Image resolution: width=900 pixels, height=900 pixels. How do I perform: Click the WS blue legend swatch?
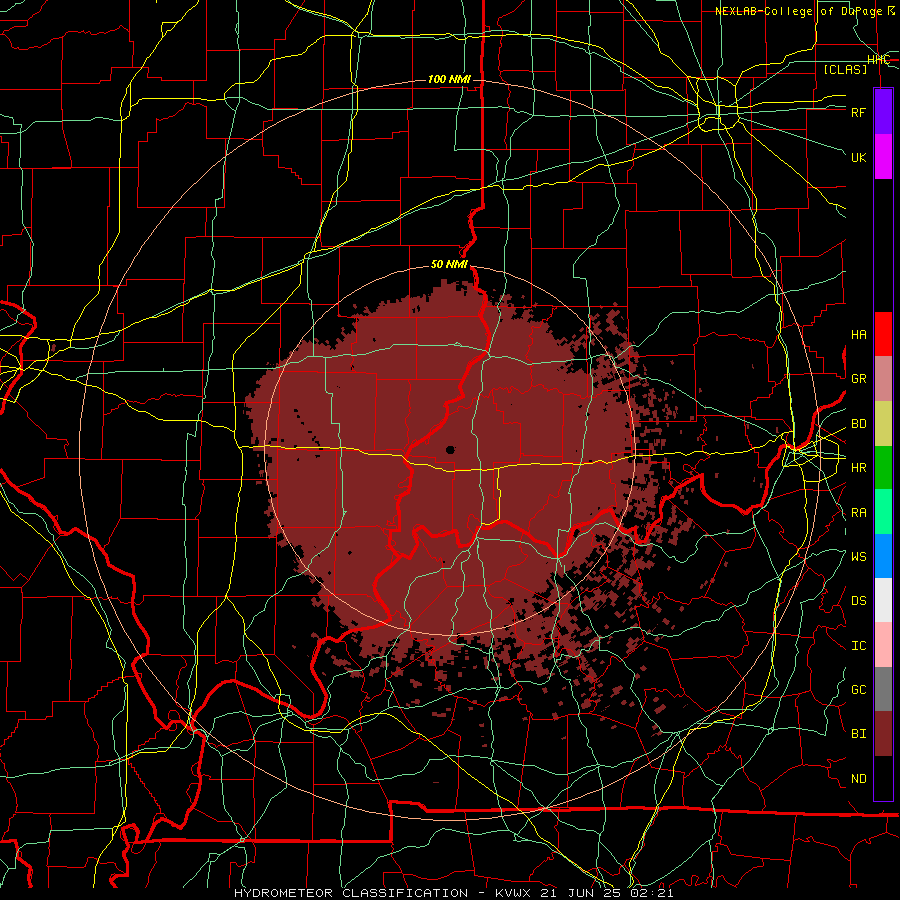click(x=883, y=556)
